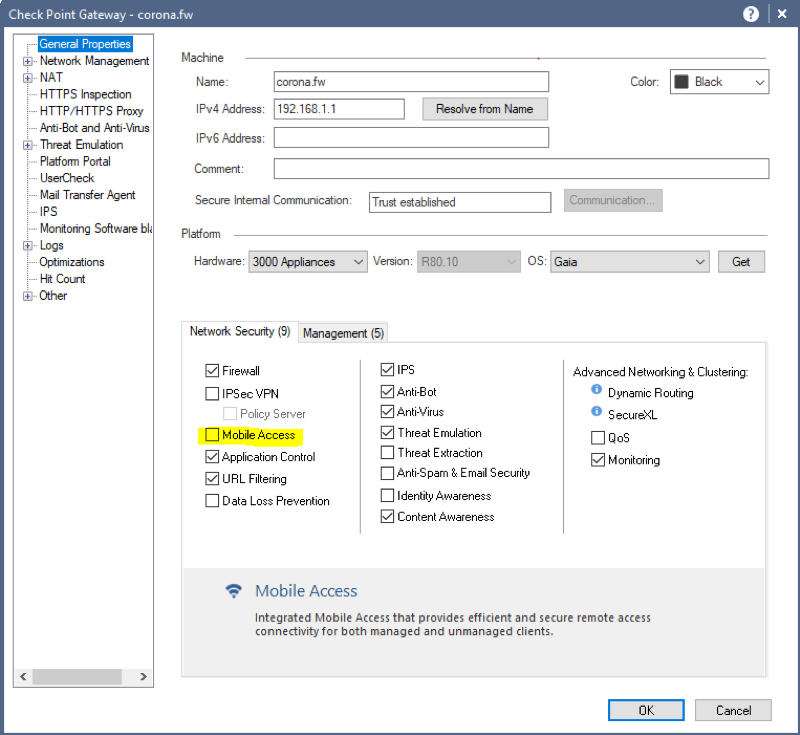Click the Dynamic Routing label

(651, 393)
